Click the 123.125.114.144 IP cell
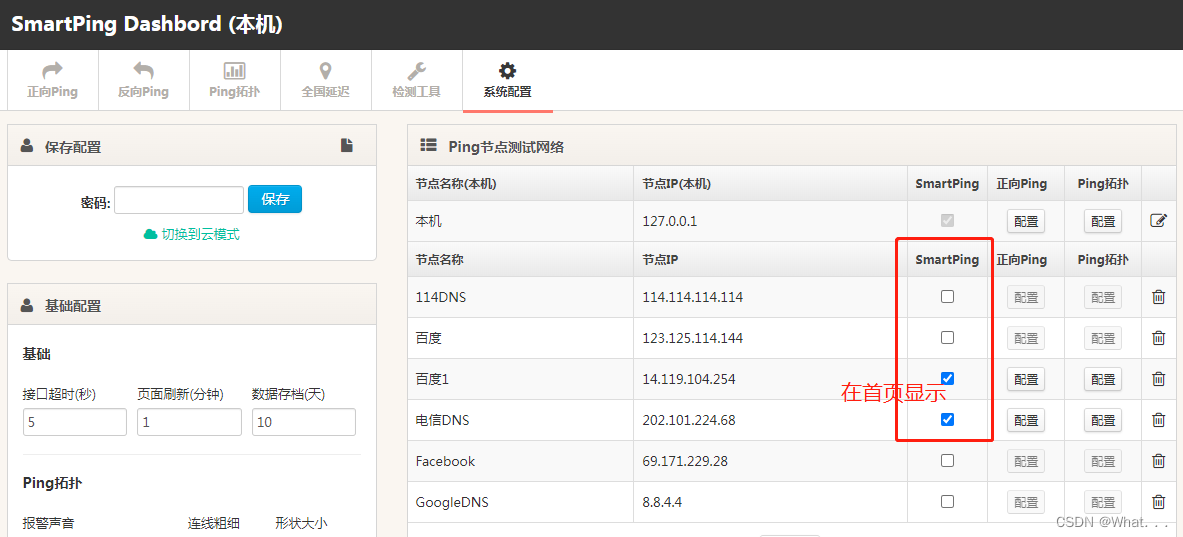The image size is (1183, 537). pos(770,338)
